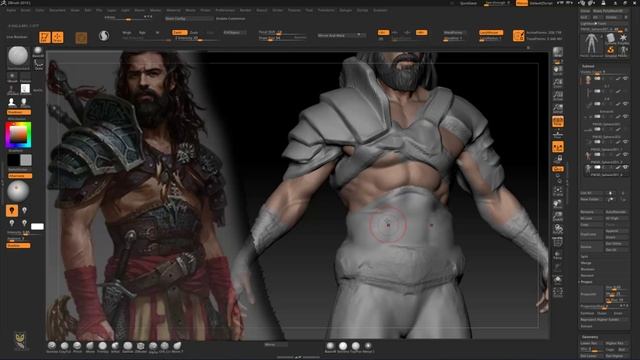Click the Mirror And Weld button
Screen dimensions: 640x360
[x=341, y=36]
